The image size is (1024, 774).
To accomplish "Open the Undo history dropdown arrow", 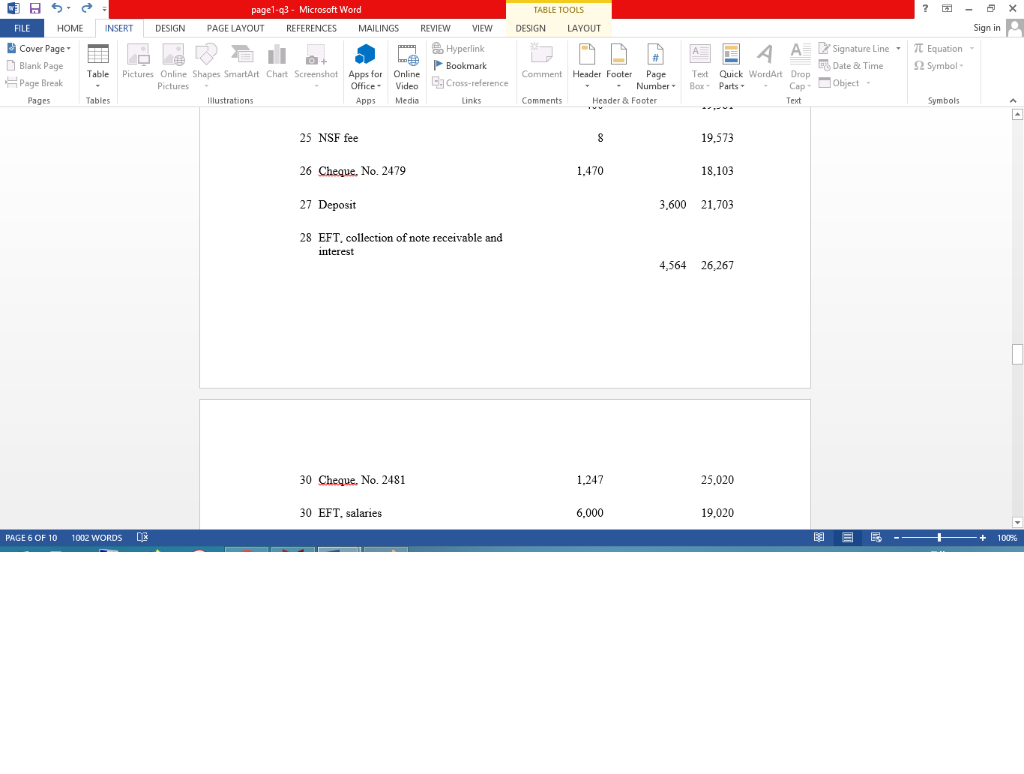I will tap(69, 8).
